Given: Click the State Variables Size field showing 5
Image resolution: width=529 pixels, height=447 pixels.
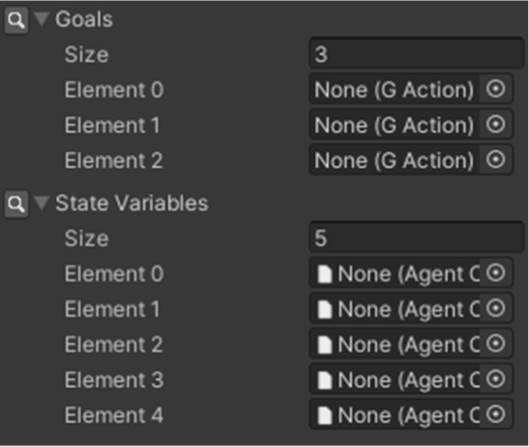Looking at the screenshot, I should click(x=416, y=238).
